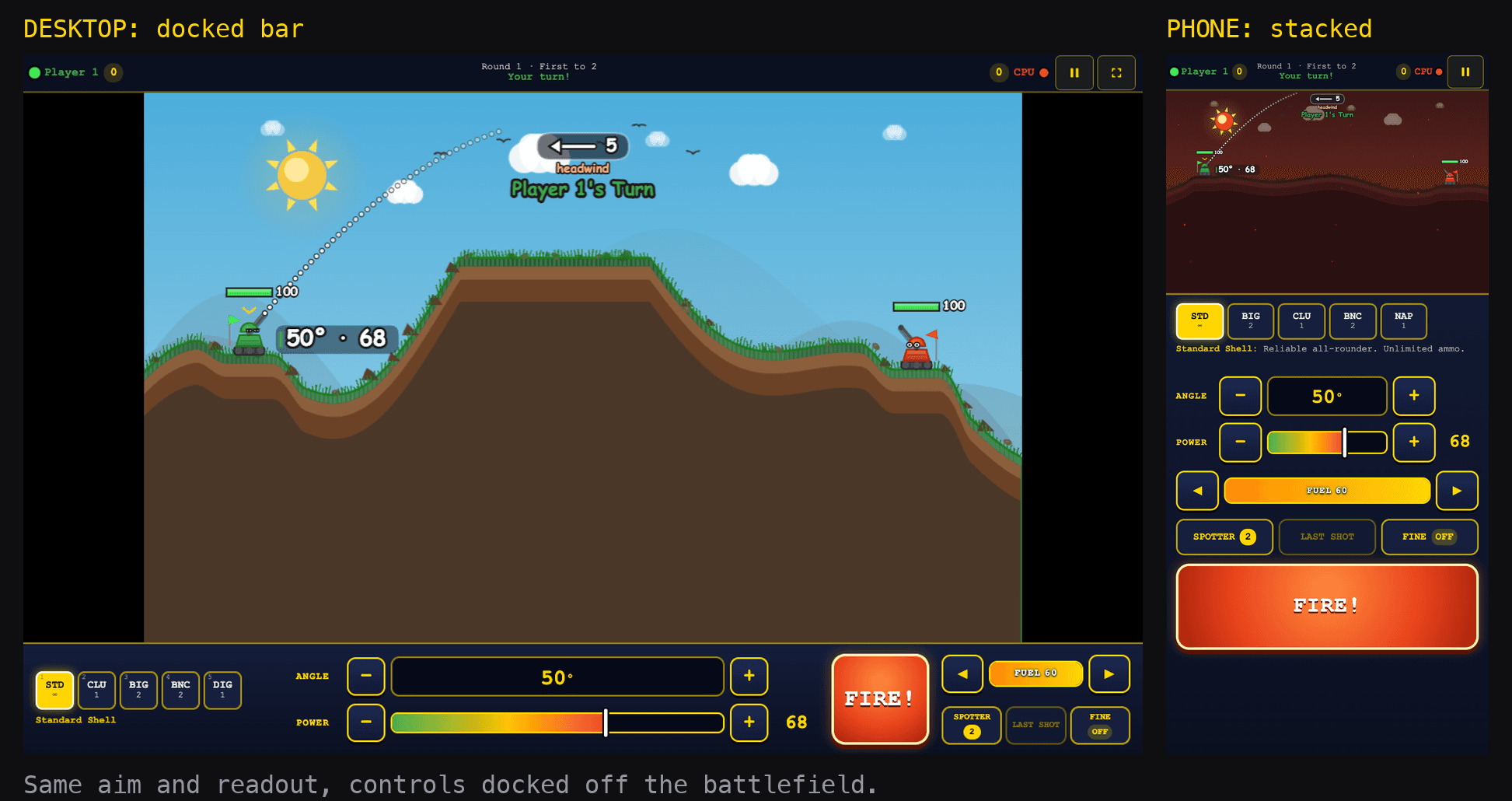Increase angle in the phone layout

pyautogui.click(x=1414, y=396)
